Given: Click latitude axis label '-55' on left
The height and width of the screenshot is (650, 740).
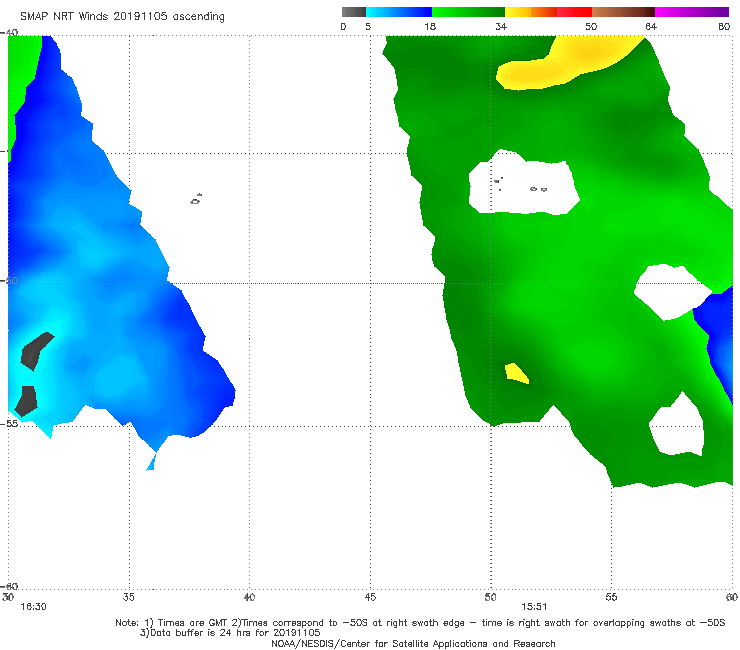Looking at the screenshot, I should pyautogui.click(x=9, y=423).
